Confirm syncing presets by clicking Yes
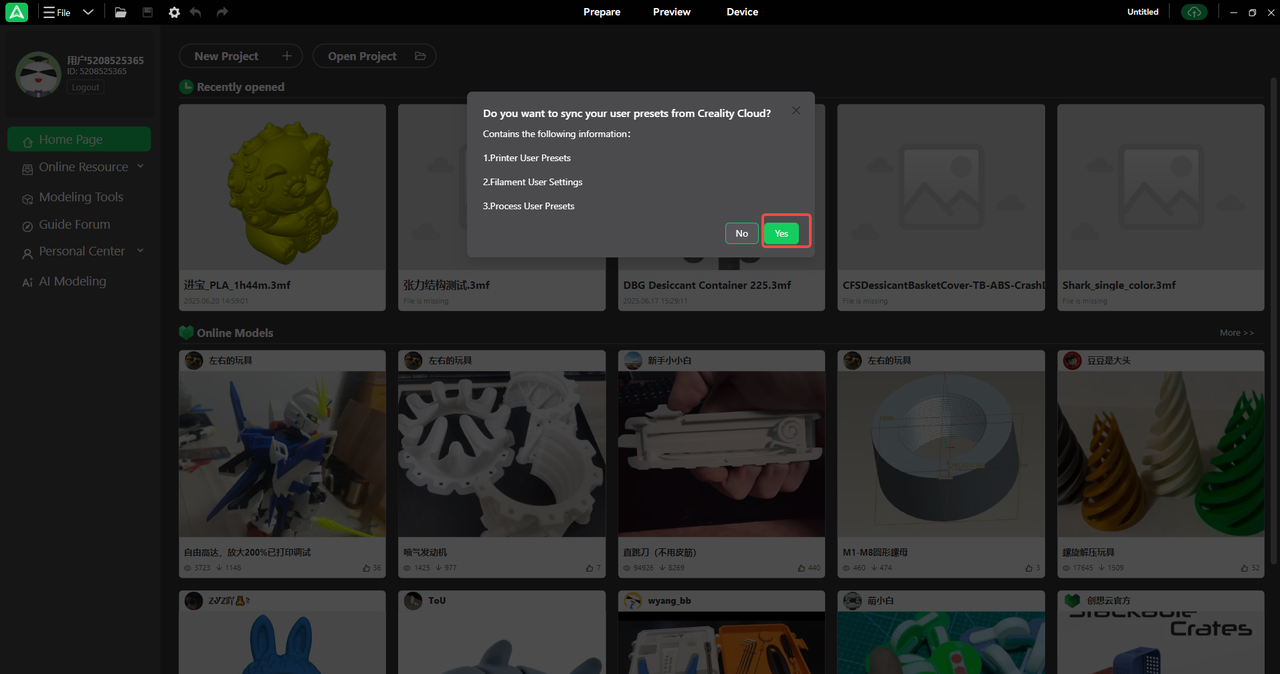 (x=781, y=233)
